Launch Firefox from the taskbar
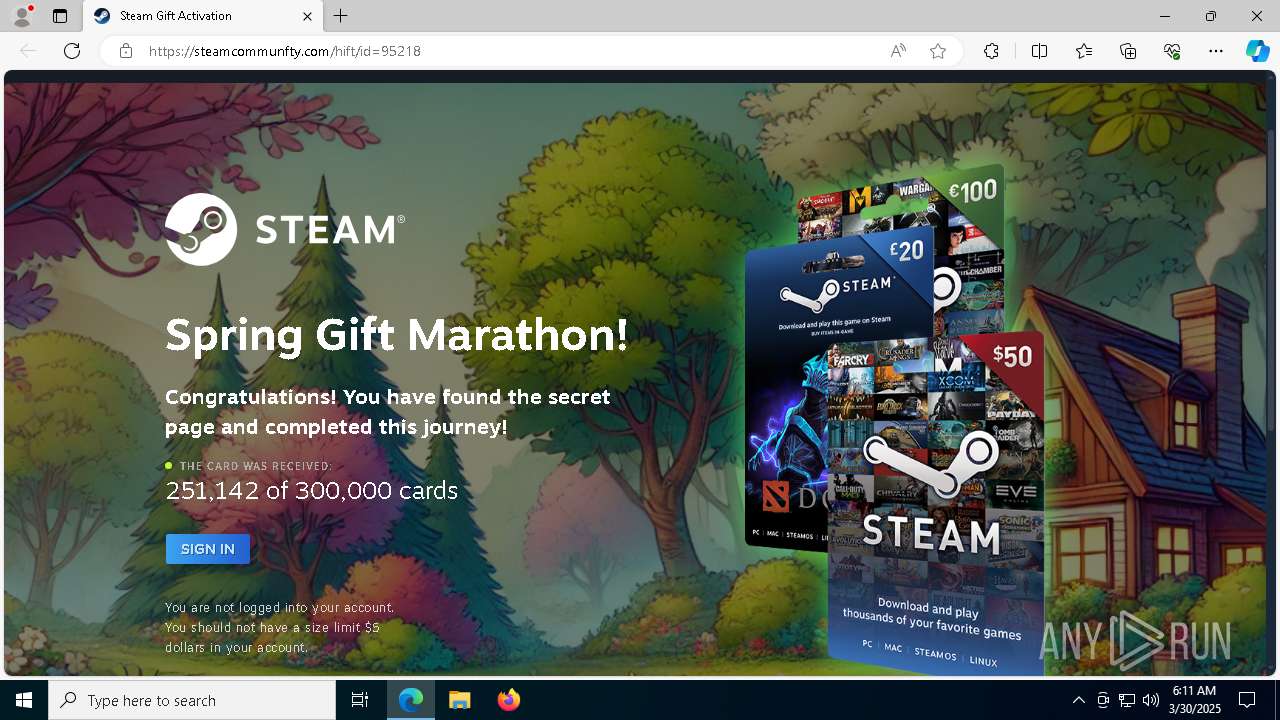This screenshot has width=1280, height=720. 508,700
